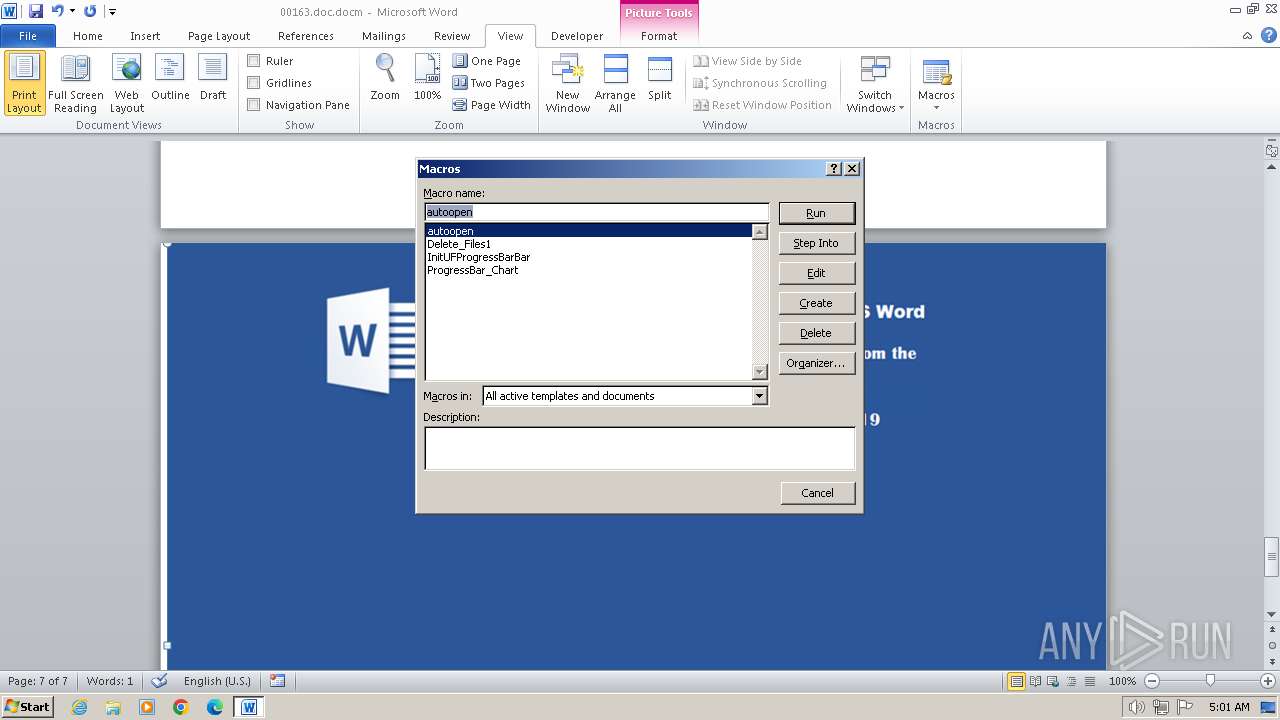Select Print Layout status bar view button
Image resolution: width=1280 pixels, height=720 pixels.
pos(1016,681)
